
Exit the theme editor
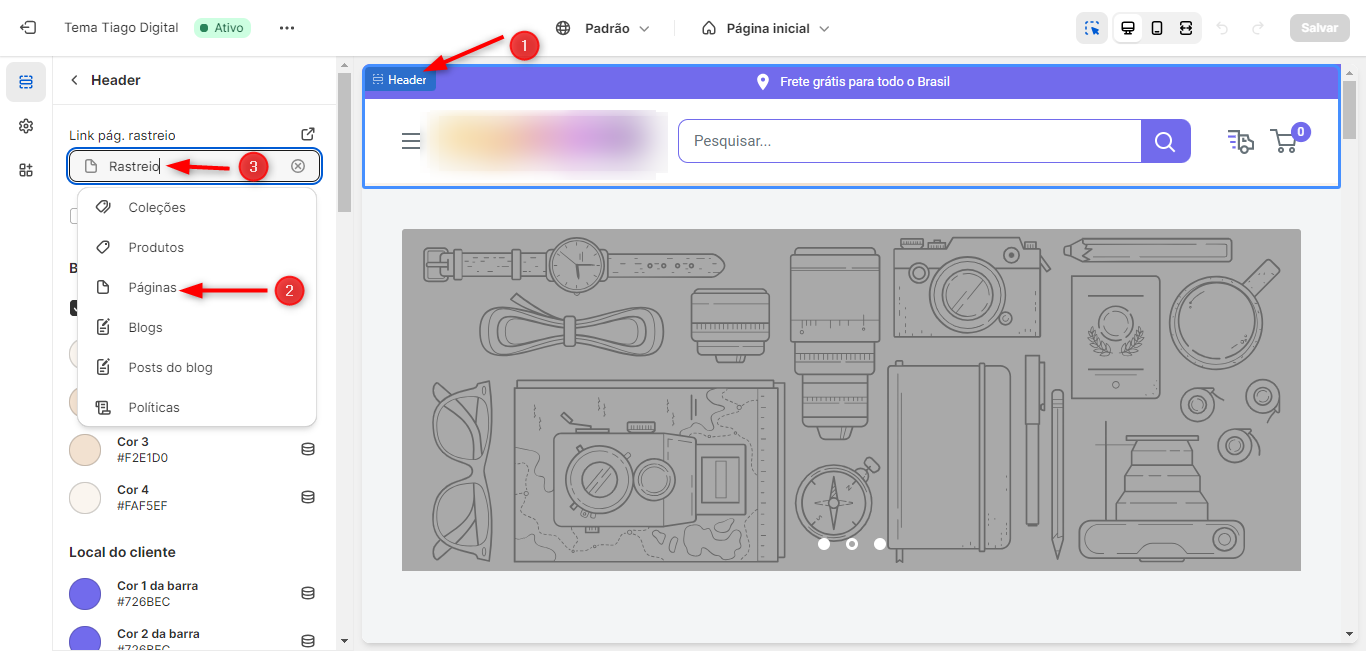28,28
